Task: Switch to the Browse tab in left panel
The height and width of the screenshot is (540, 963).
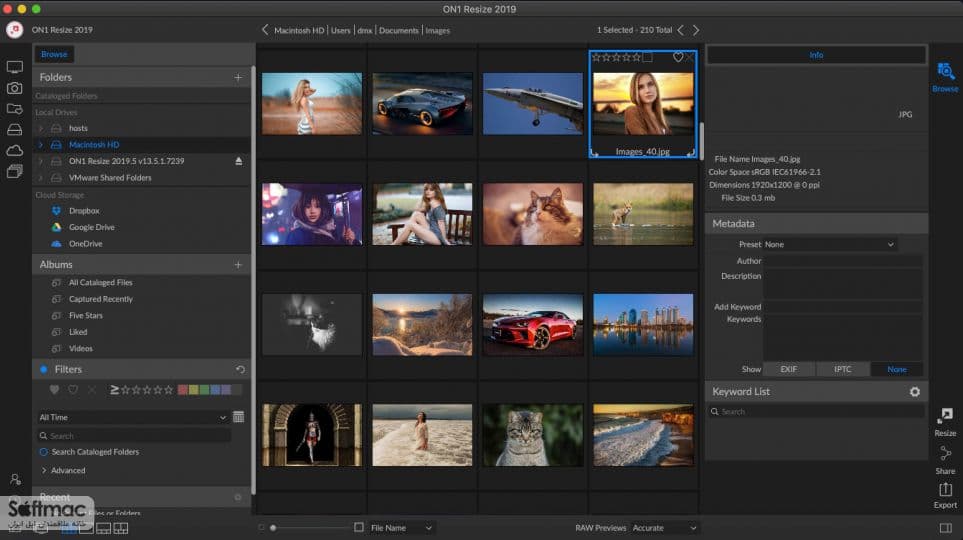Action: 54,54
